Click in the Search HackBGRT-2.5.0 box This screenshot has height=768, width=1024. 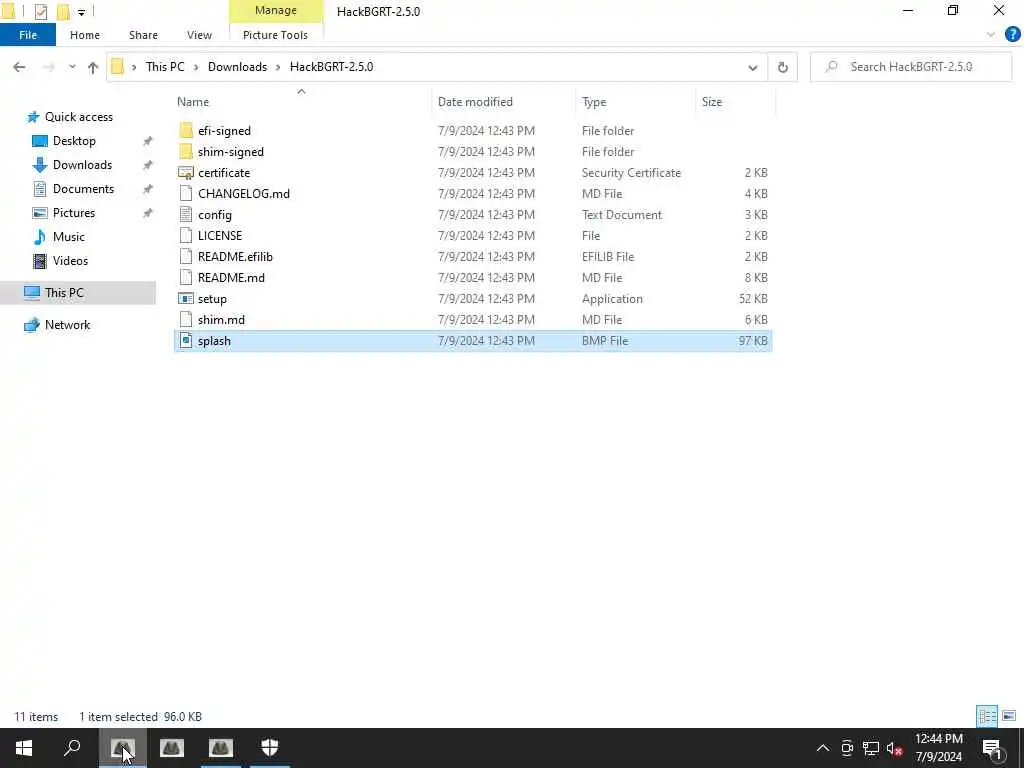click(911, 67)
